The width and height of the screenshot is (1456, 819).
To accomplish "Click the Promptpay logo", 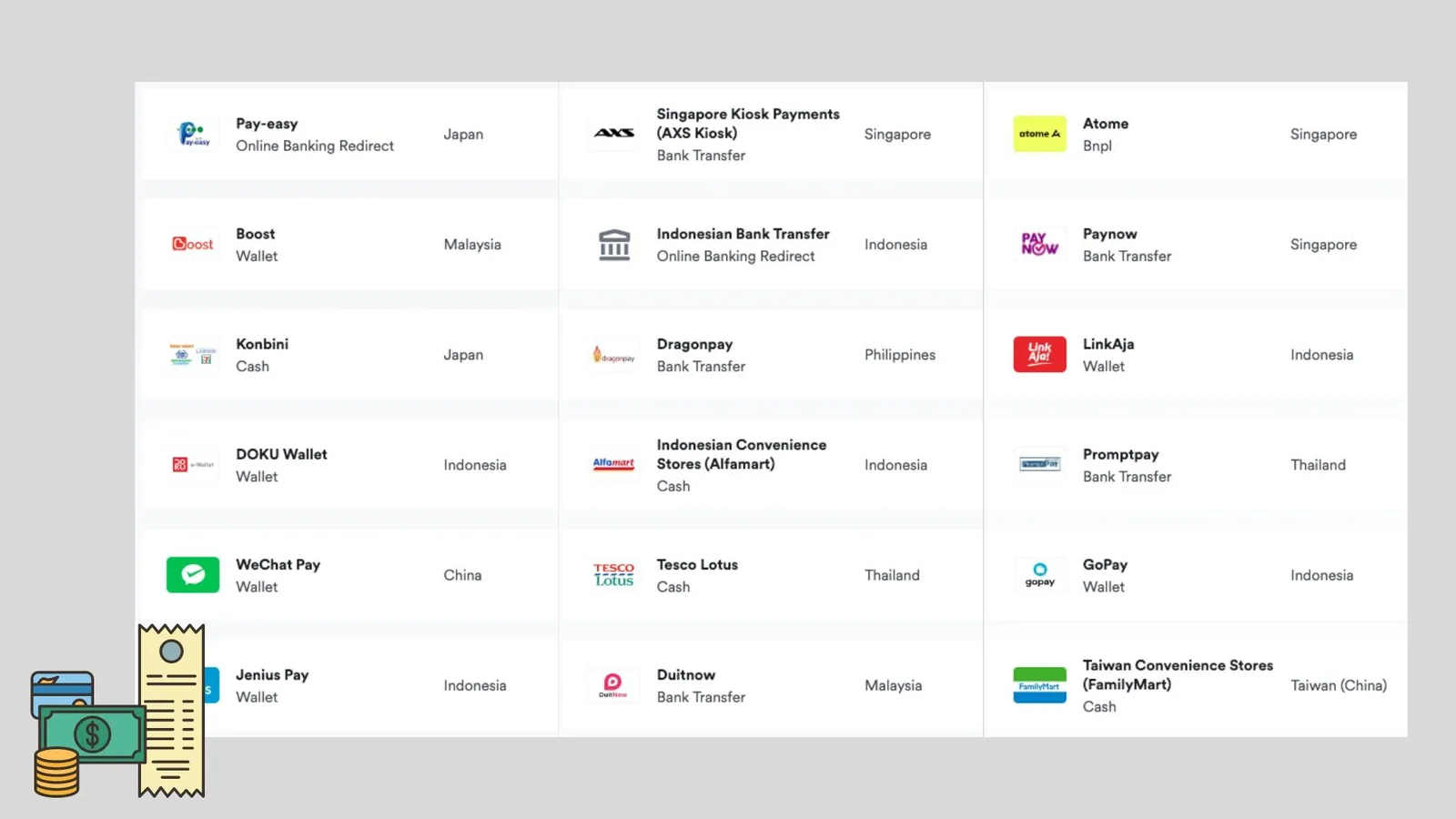I will (1039, 464).
